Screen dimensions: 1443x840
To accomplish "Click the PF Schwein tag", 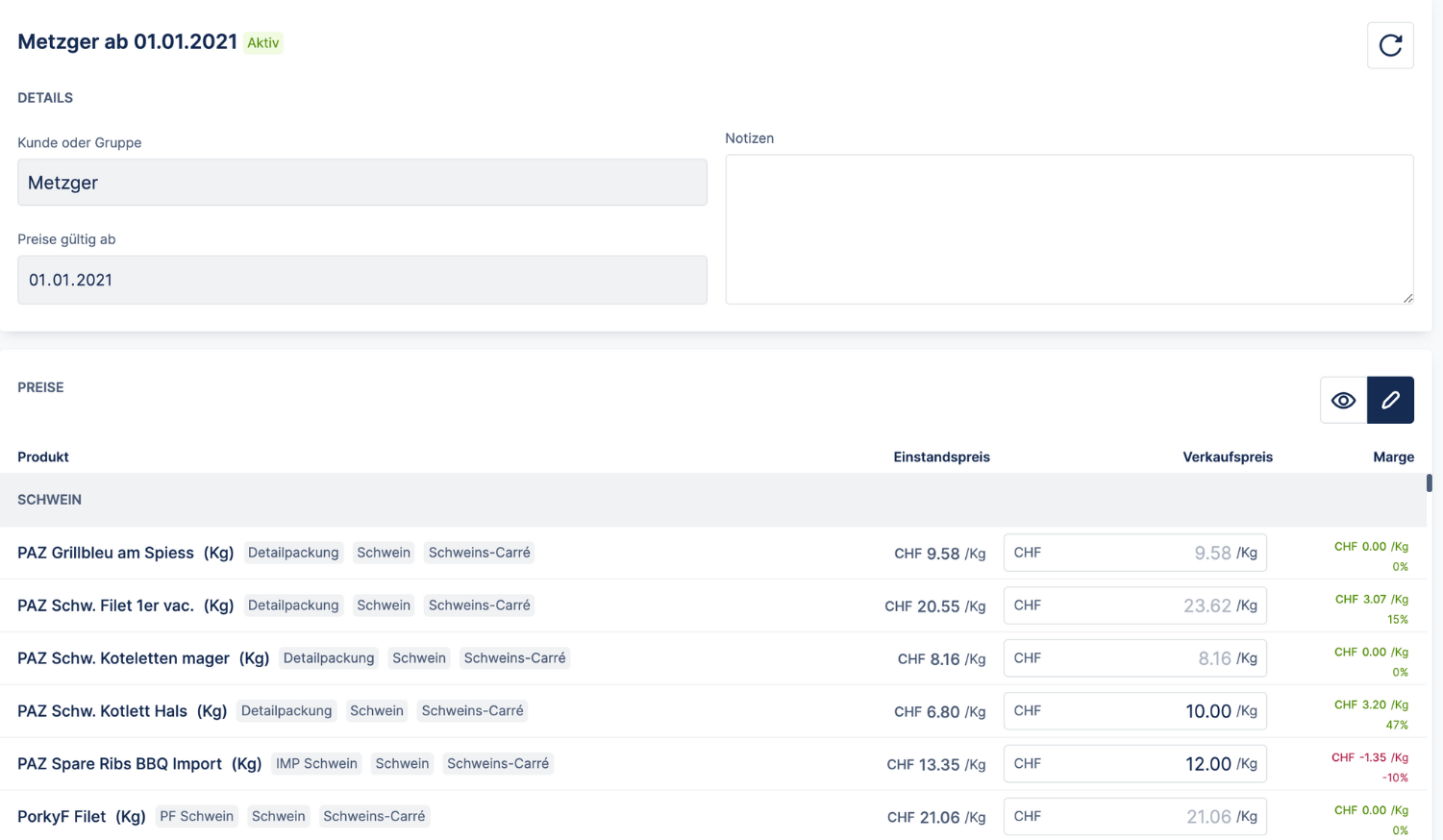I will tap(196, 816).
